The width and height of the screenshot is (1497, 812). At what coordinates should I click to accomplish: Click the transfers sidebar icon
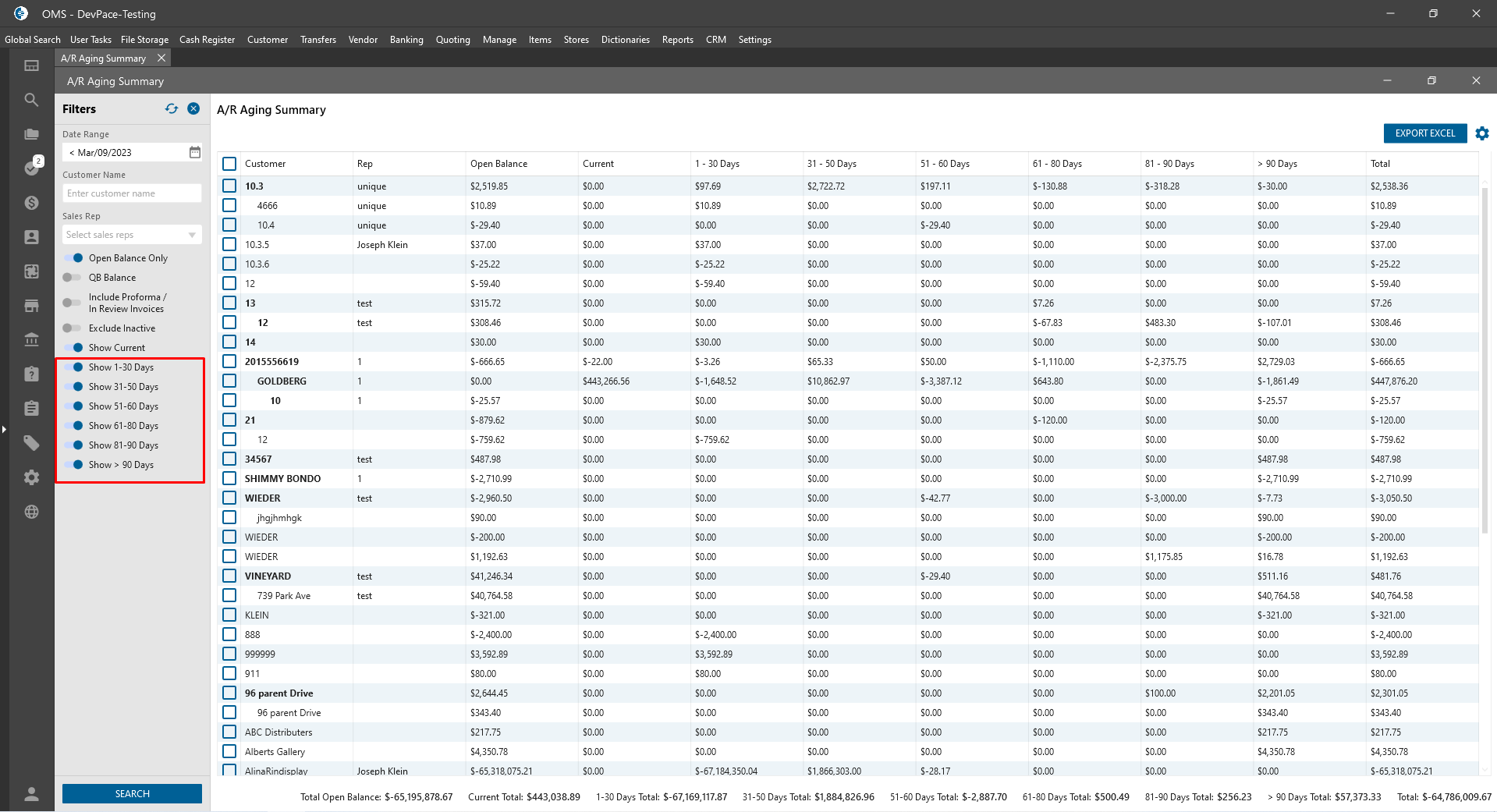(31, 271)
